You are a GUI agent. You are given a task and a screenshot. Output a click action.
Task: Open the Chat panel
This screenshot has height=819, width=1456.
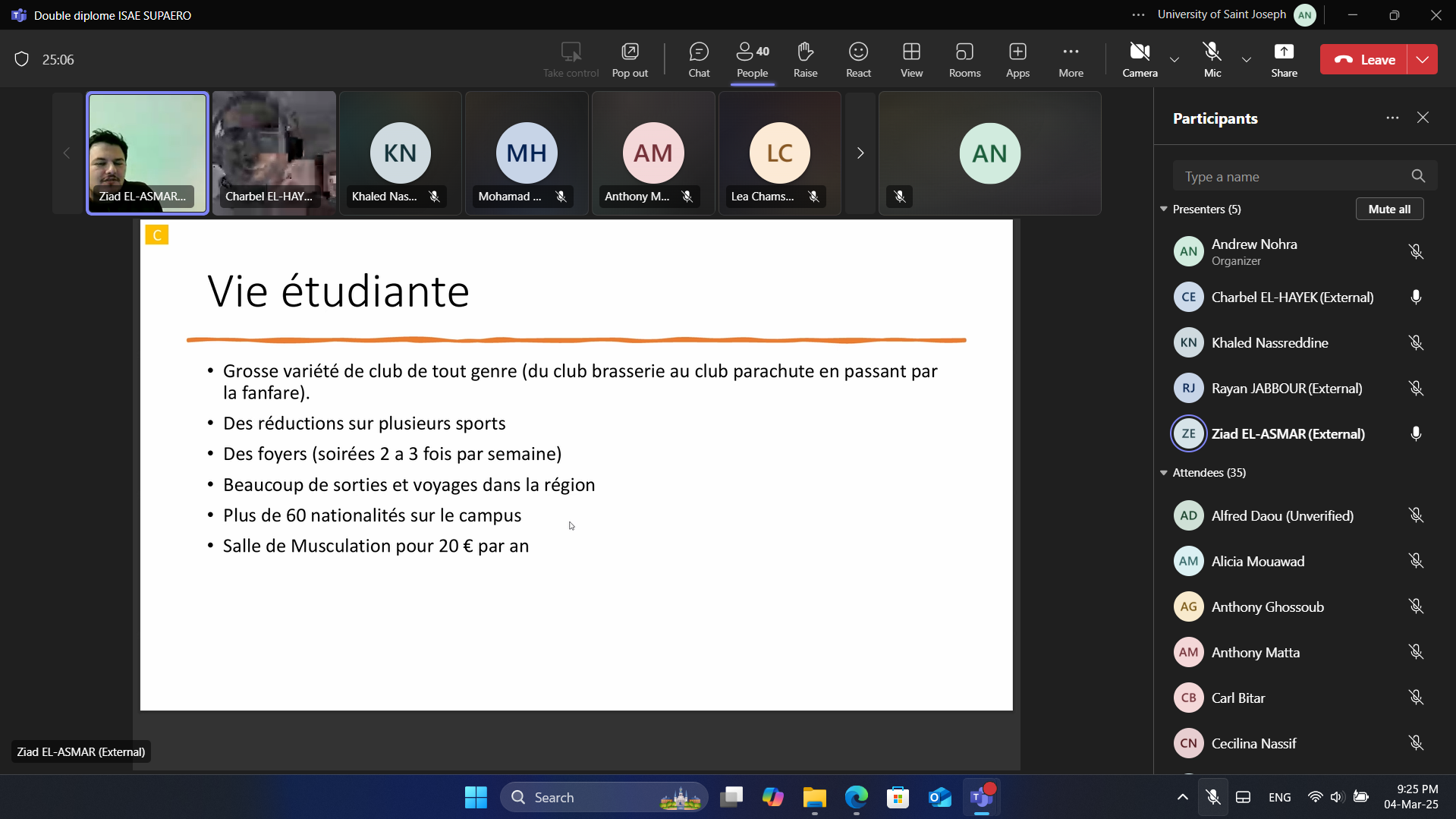point(698,59)
